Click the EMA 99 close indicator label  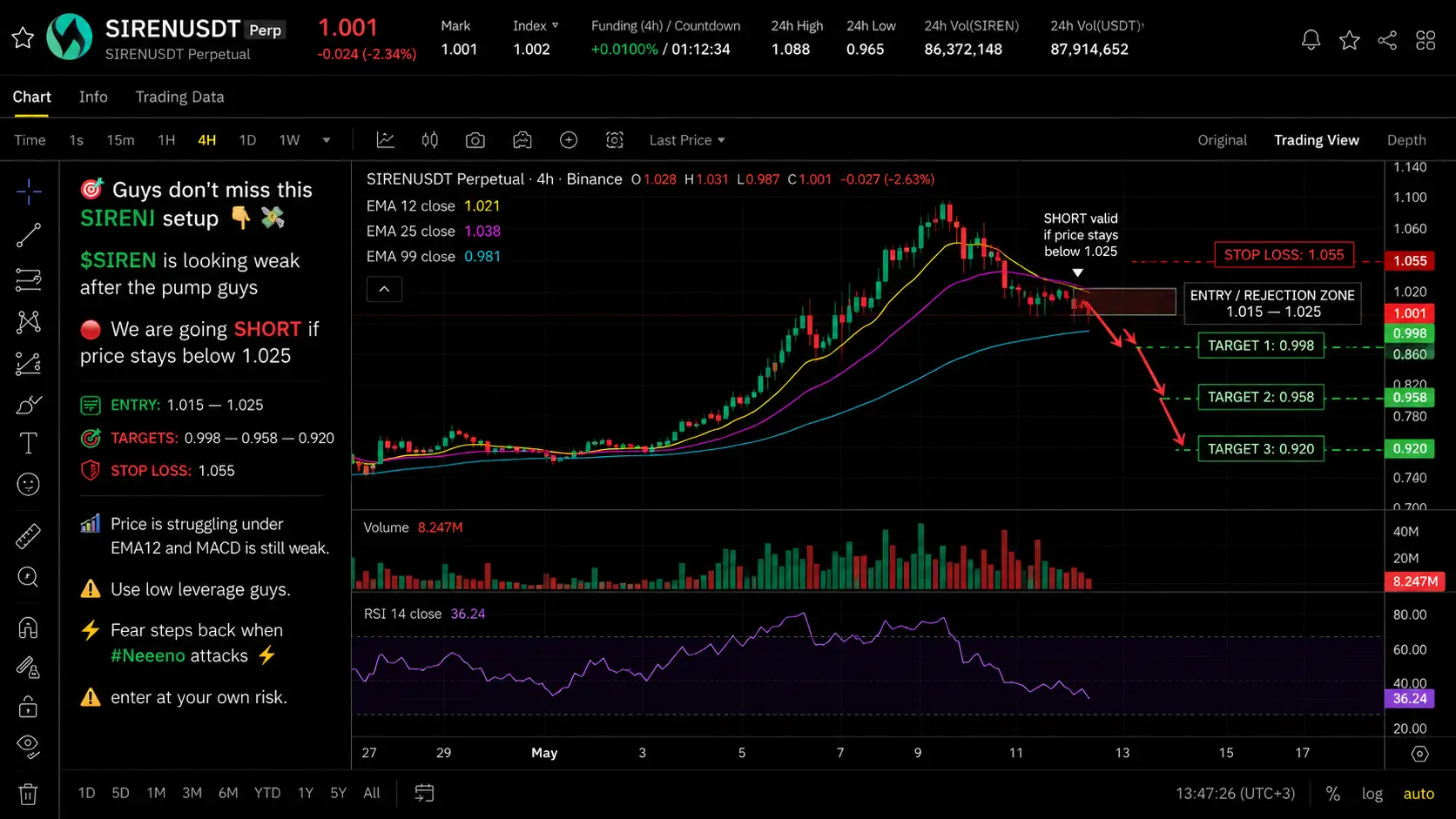point(410,257)
